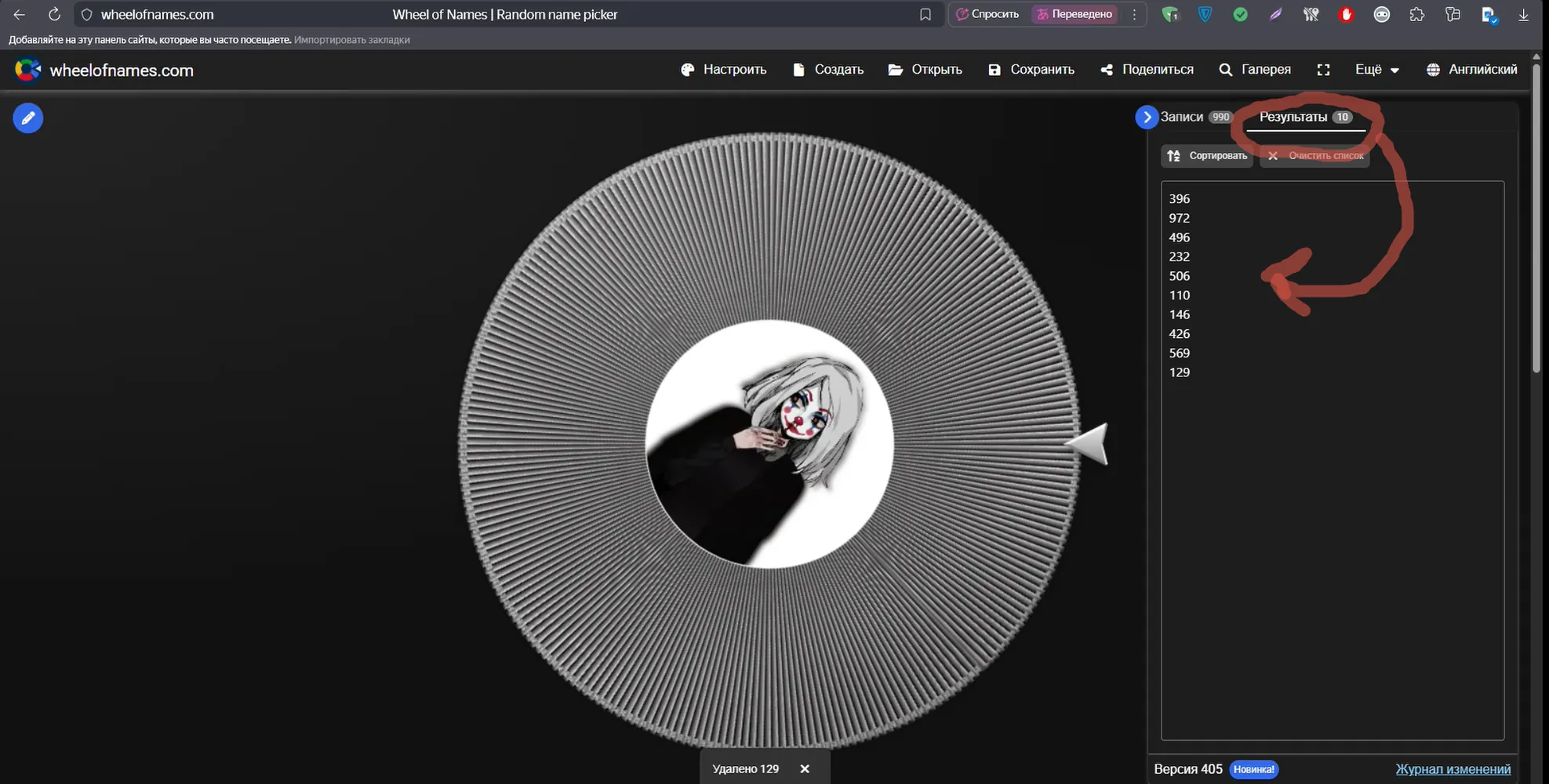Toggle fullscreen mode icon
This screenshot has width=1549, height=784.
(1323, 70)
